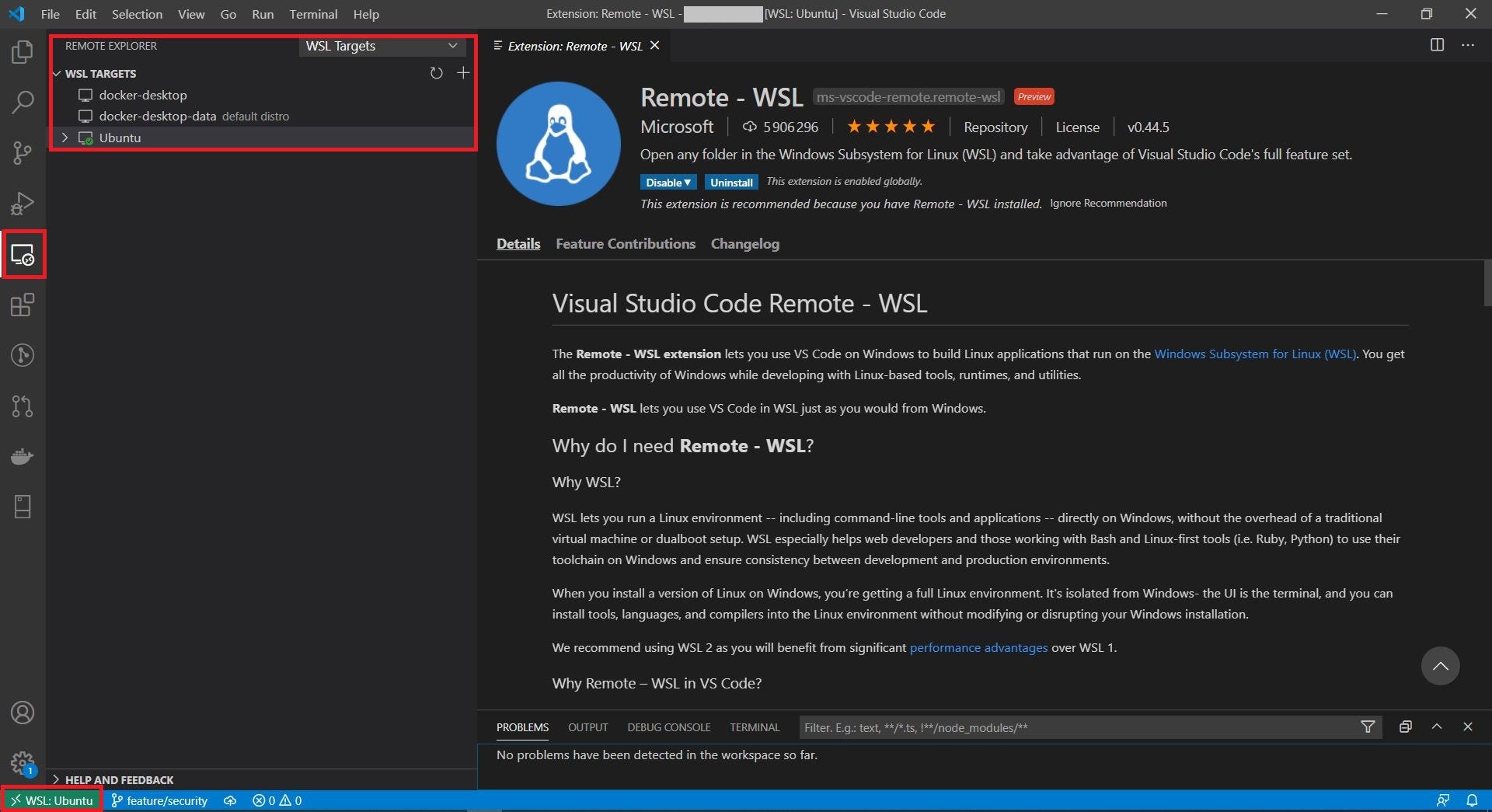
Task: Click the Repository link
Action: click(x=995, y=127)
